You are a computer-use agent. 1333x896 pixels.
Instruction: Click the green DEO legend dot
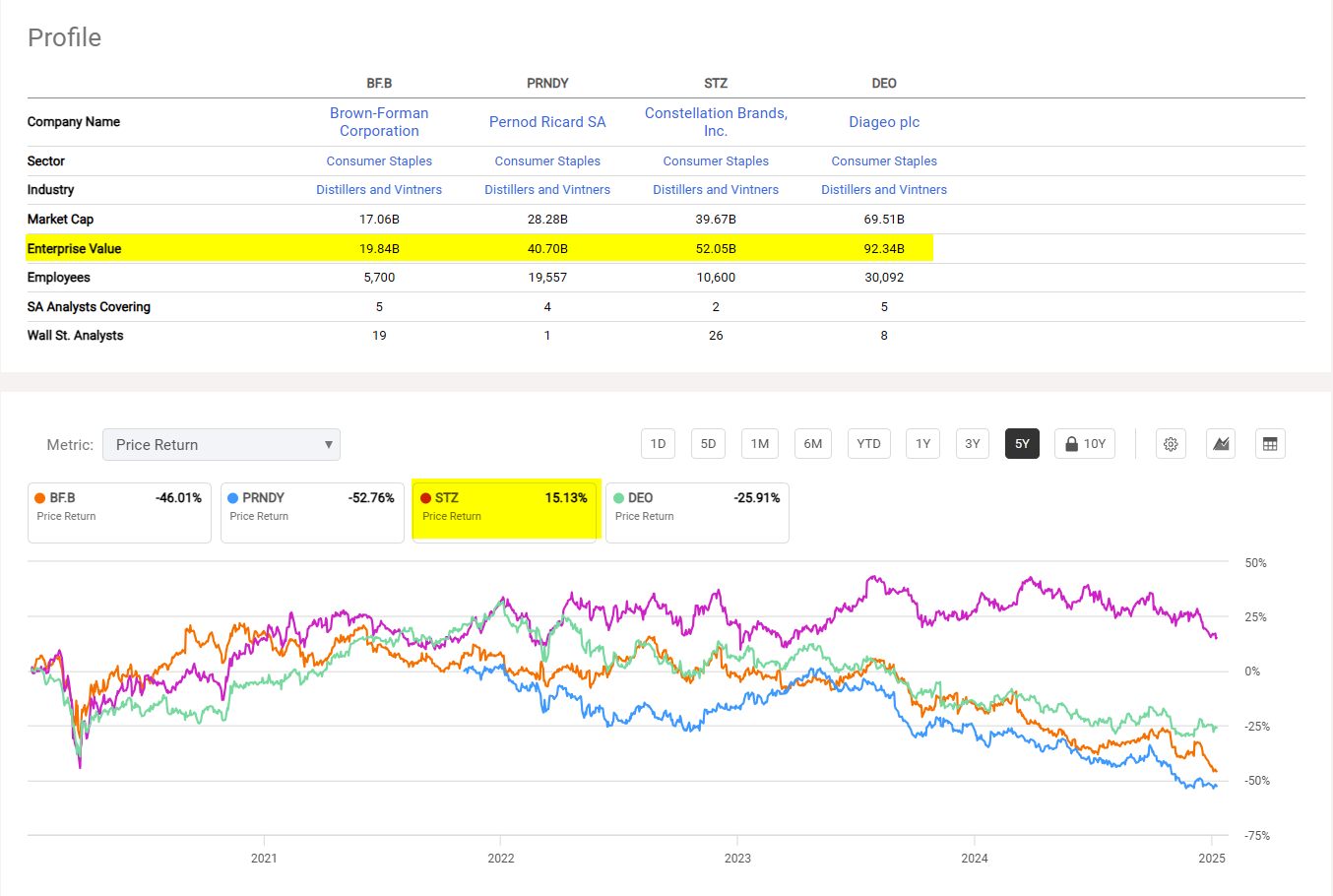619,498
